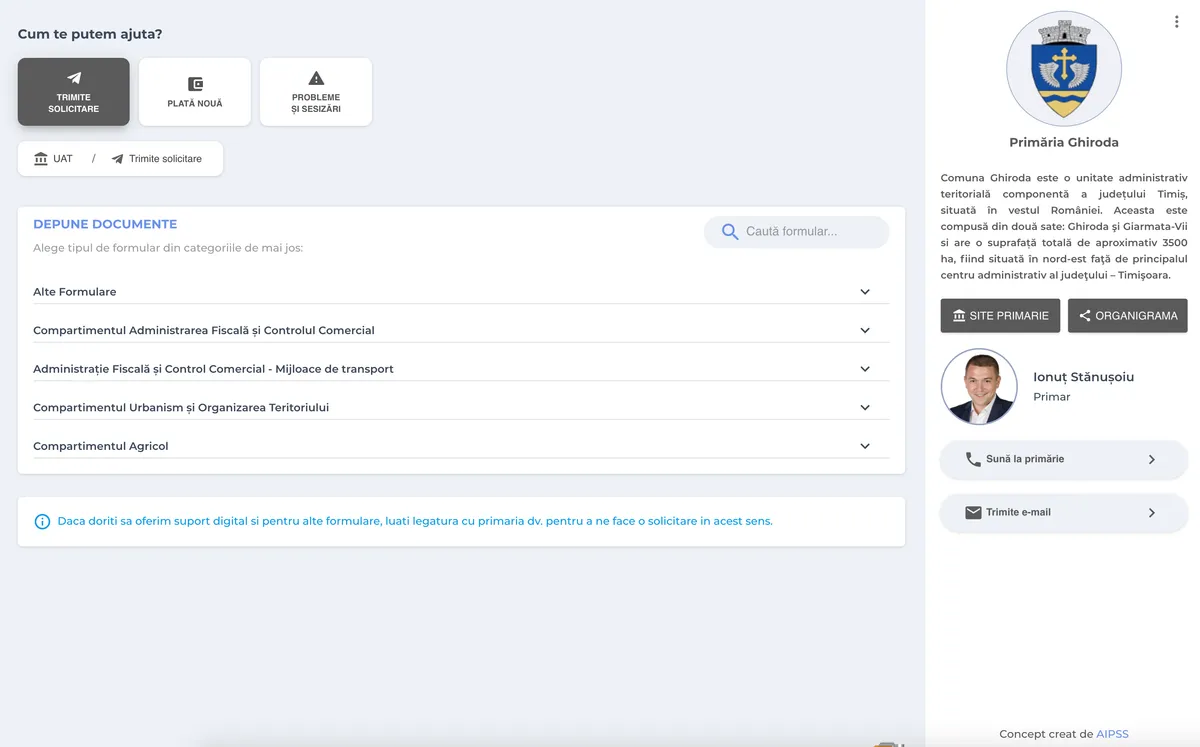The height and width of the screenshot is (747, 1200).
Task: Click the 'Ionuț Stănușoiu' name text
Action: tap(1084, 377)
